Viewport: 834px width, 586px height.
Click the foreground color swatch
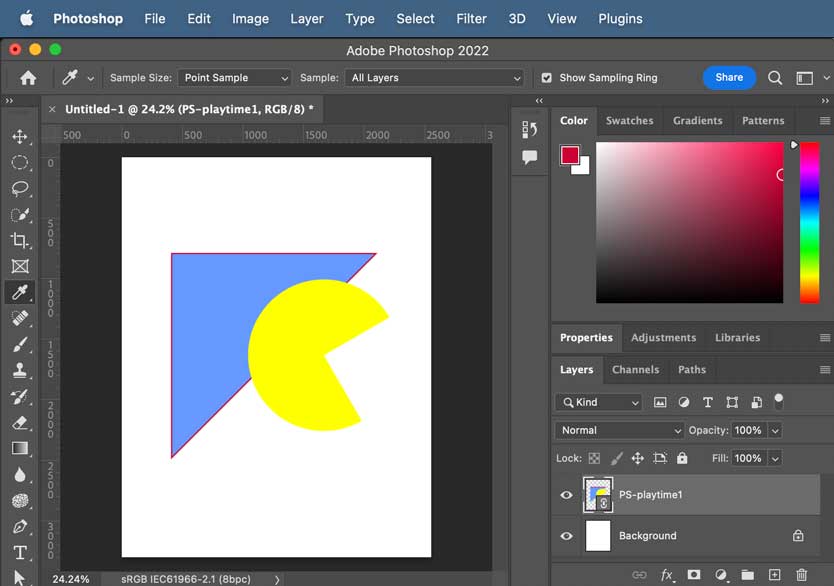click(x=570, y=155)
